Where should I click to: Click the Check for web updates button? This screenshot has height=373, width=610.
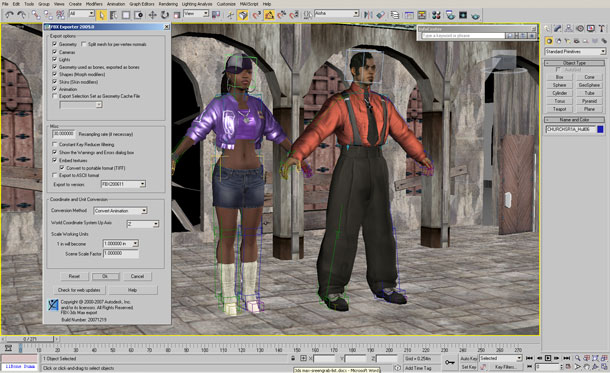coord(79,290)
